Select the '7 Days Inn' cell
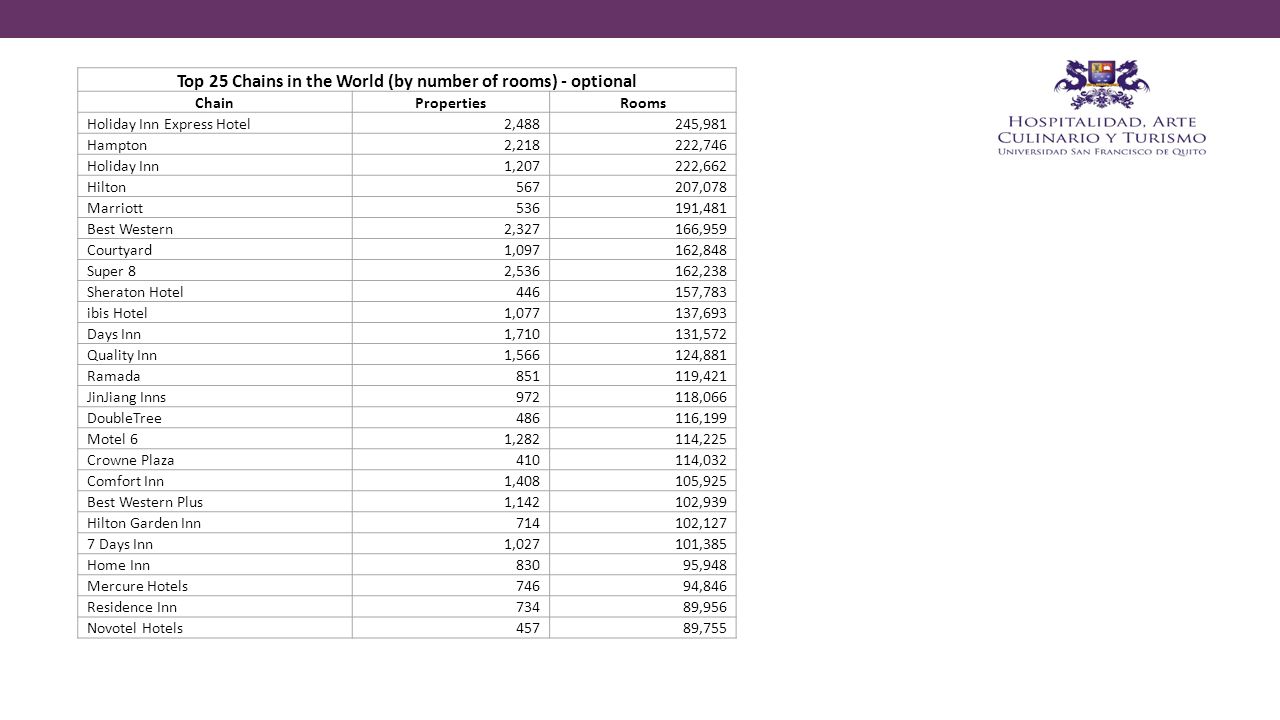 (215, 544)
